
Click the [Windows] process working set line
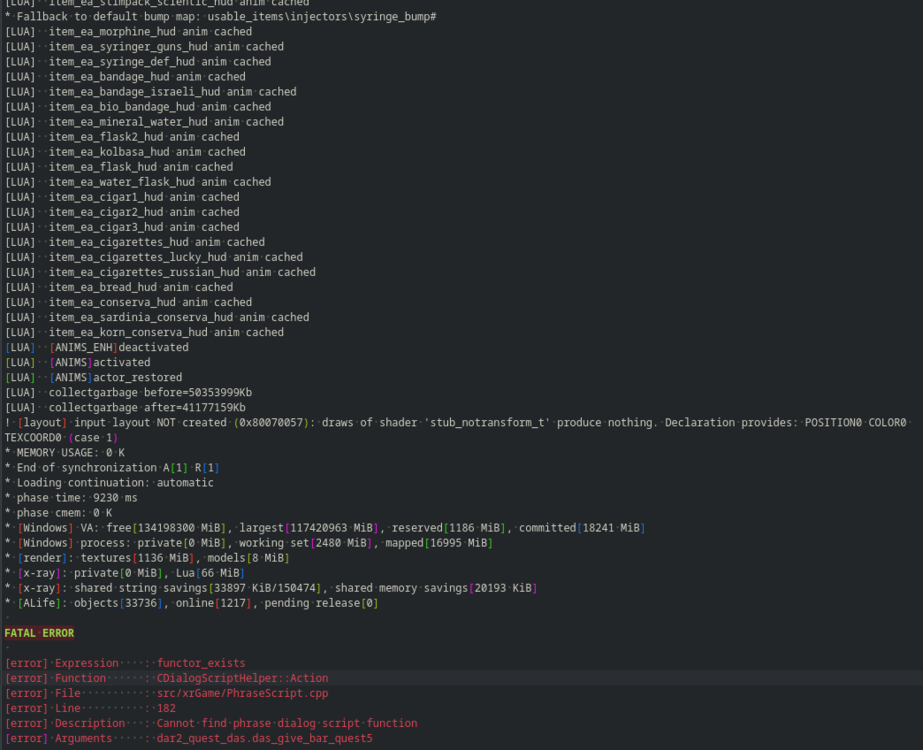pyautogui.click(x=249, y=543)
